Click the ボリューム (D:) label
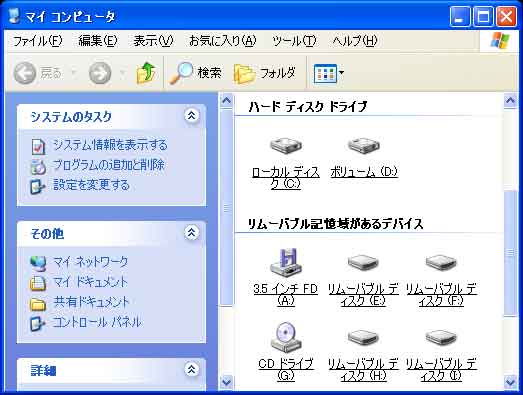This screenshot has width=523, height=395. [364, 172]
